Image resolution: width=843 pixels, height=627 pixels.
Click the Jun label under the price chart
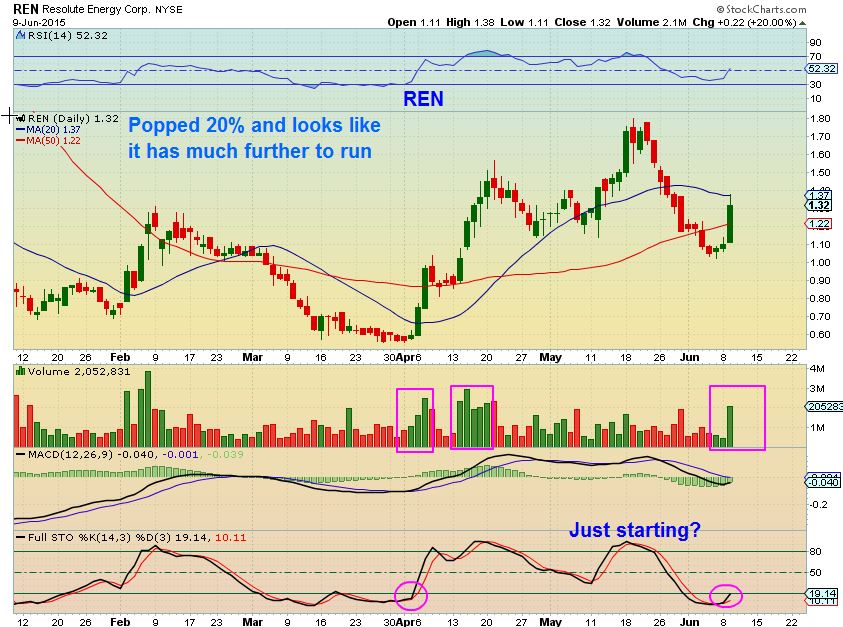pyautogui.click(x=690, y=358)
